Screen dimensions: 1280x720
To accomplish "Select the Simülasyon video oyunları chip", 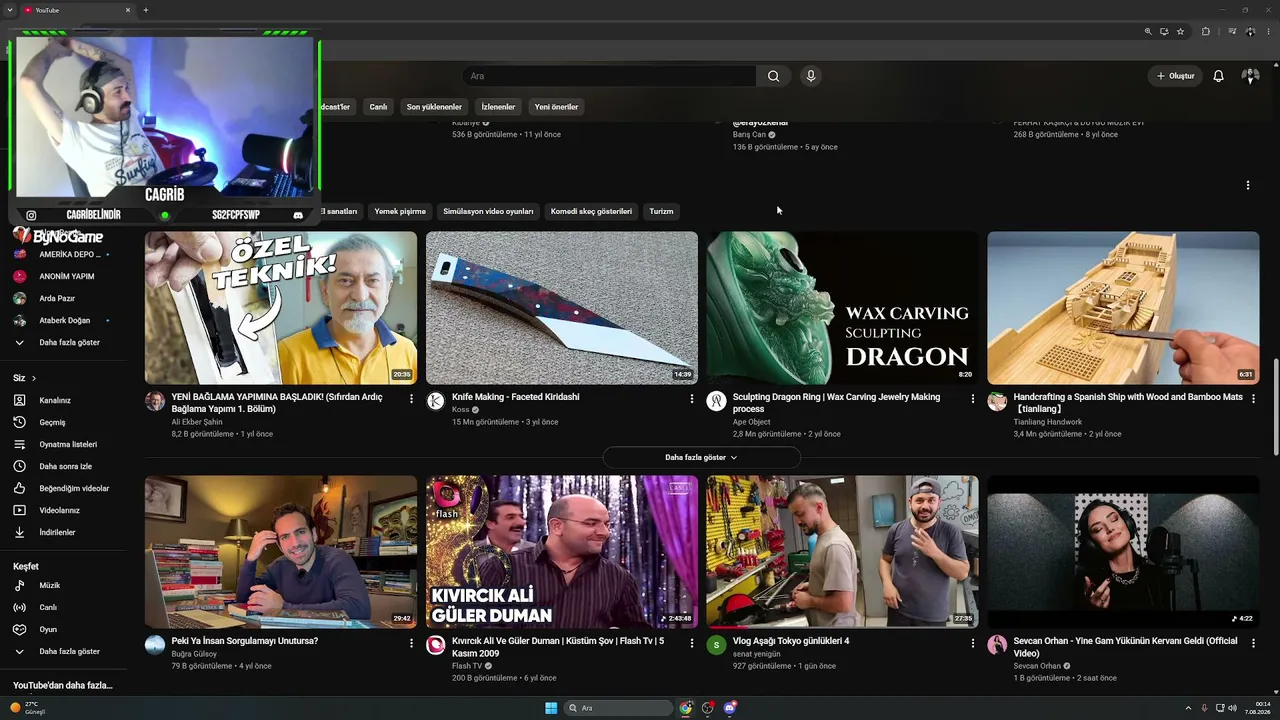I will coord(488,211).
